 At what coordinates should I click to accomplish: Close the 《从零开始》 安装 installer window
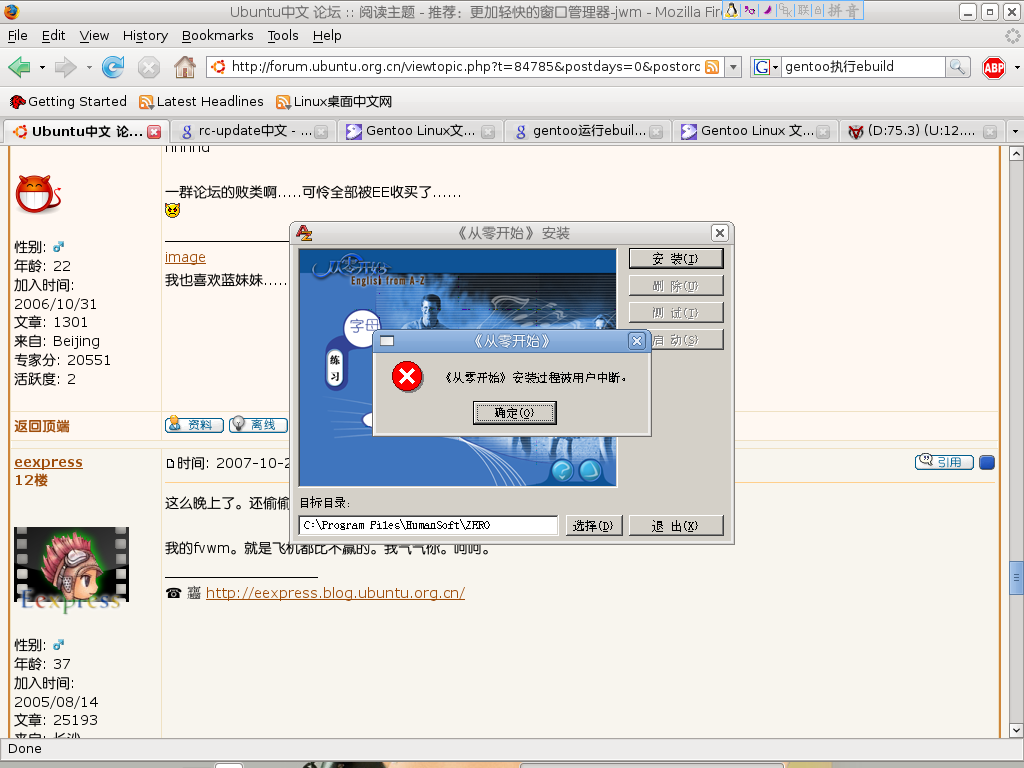[x=719, y=232]
